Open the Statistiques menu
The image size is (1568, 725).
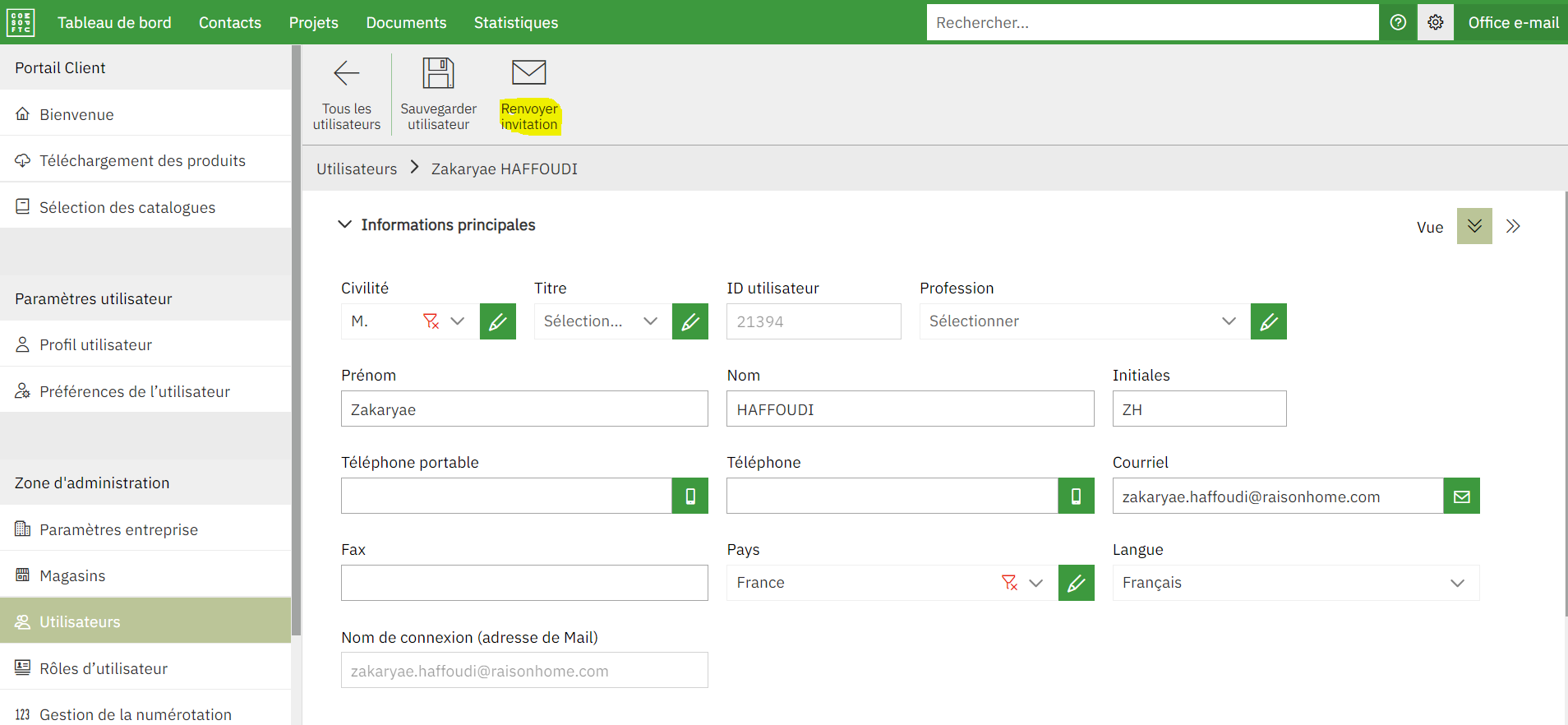point(515,22)
